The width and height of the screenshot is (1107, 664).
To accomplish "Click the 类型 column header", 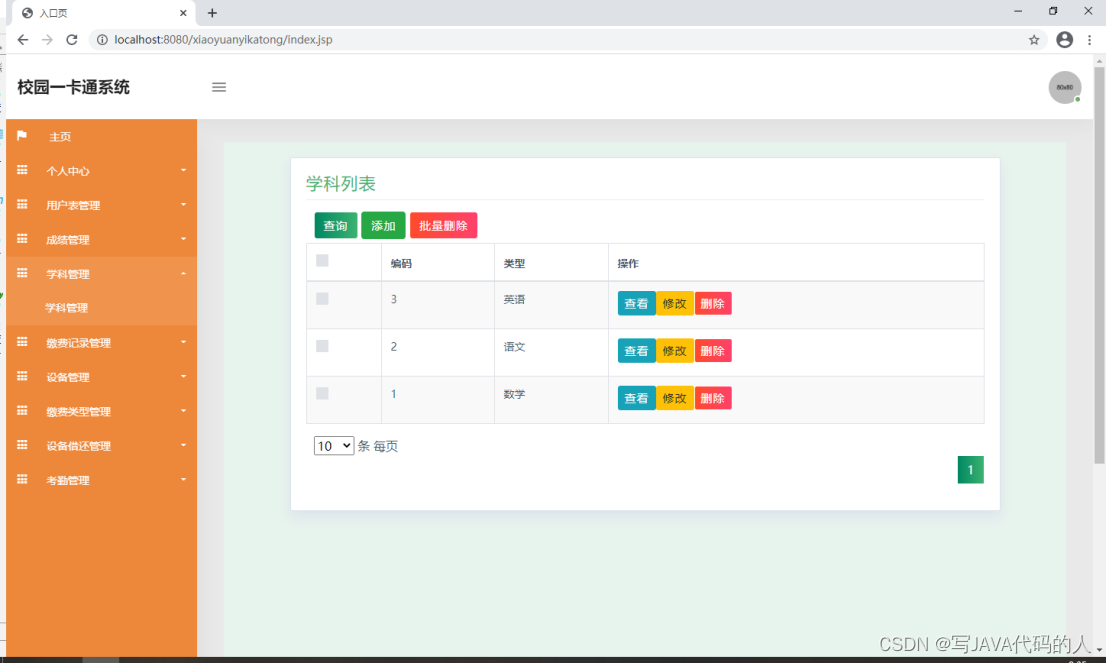I will coord(514,263).
